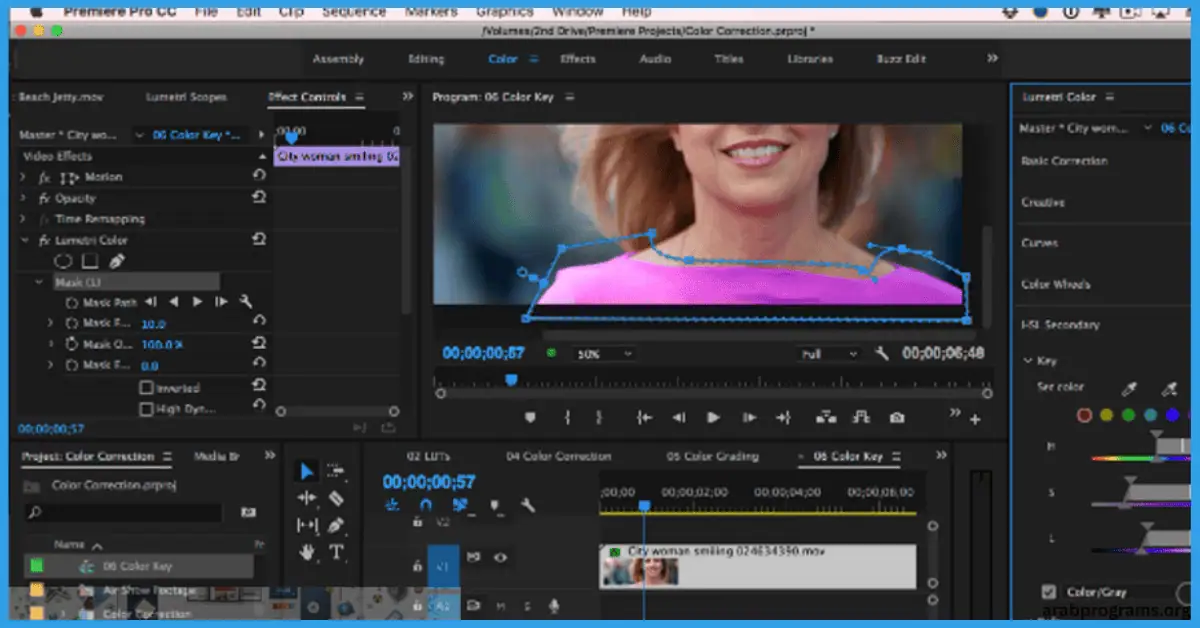Image resolution: width=1200 pixels, height=628 pixels.
Task: Select the Type tool
Action: pos(336,552)
